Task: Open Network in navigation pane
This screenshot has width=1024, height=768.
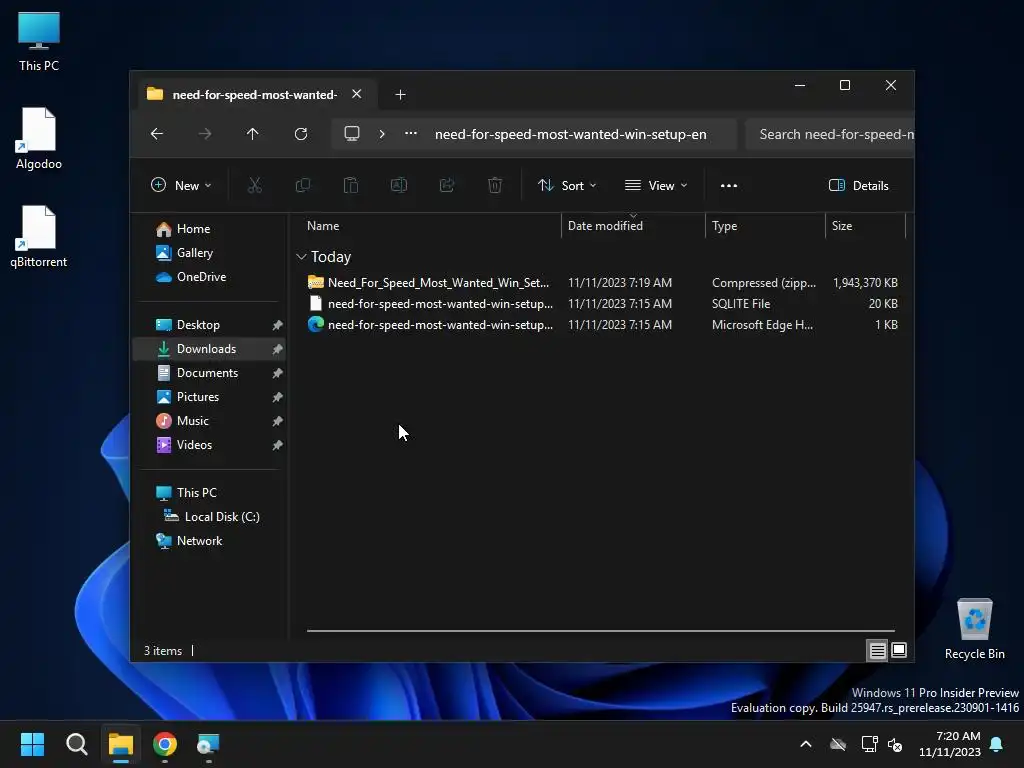Action: coord(189,541)
